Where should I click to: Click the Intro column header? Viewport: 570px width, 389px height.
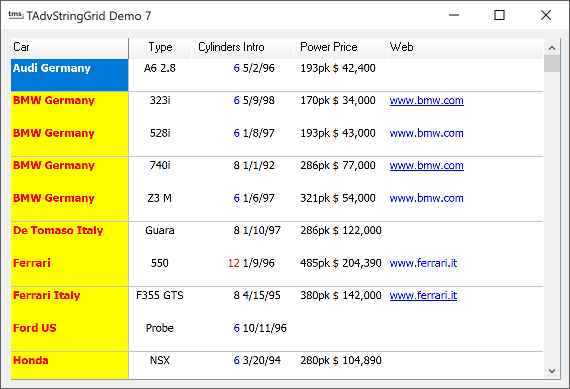268,48
